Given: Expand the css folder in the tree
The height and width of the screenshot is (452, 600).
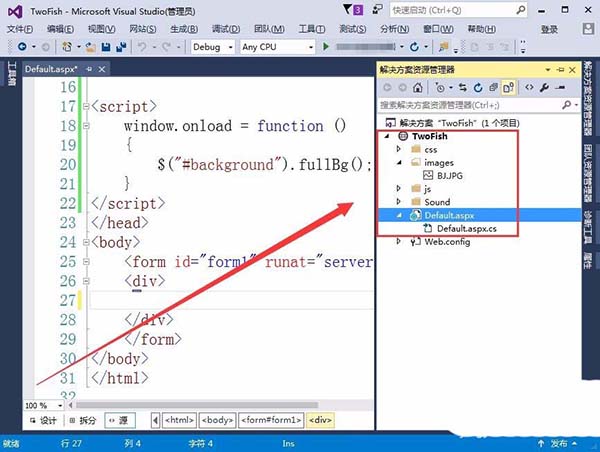Looking at the screenshot, I should pos(400,147).
